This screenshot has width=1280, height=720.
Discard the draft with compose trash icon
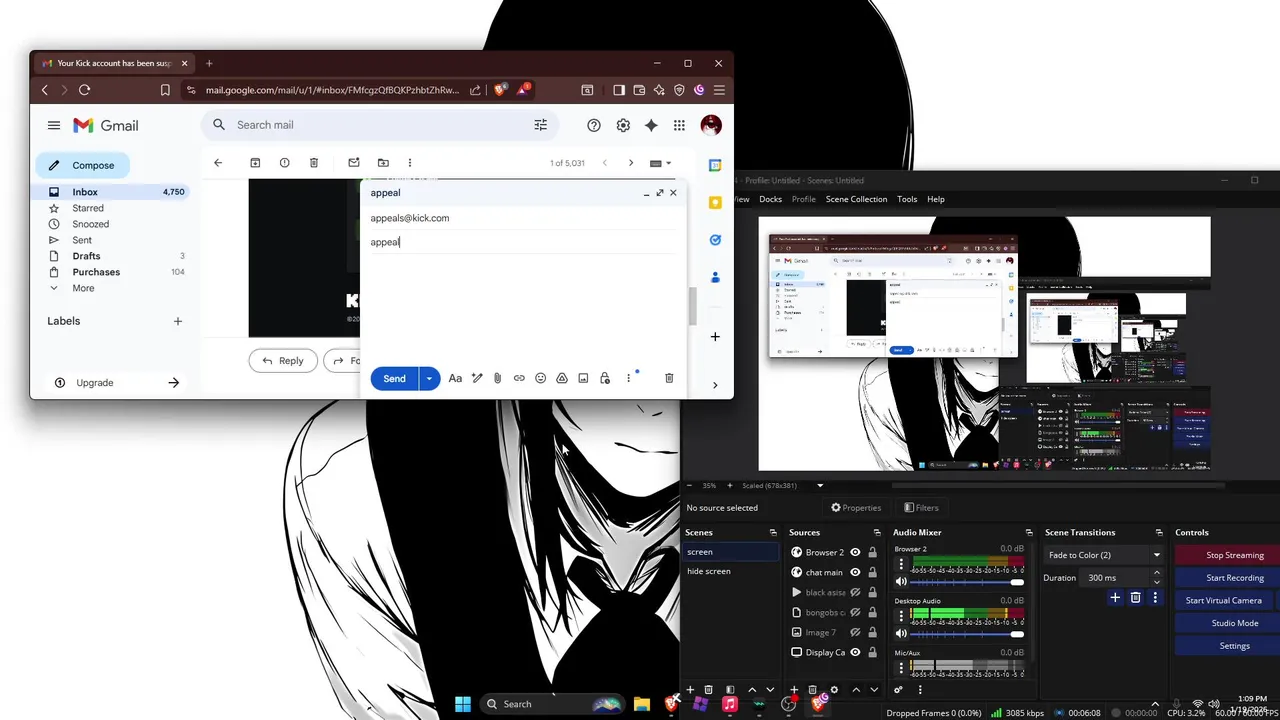coord(669,378)
